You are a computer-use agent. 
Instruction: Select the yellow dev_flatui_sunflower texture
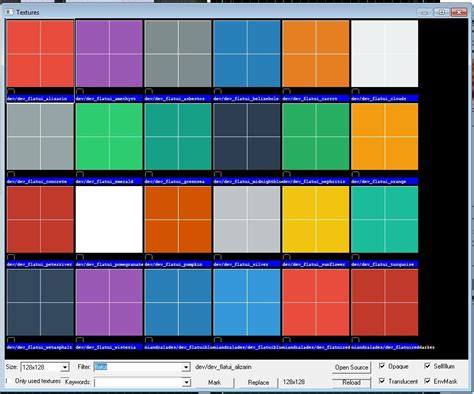[x=316, y=219]
